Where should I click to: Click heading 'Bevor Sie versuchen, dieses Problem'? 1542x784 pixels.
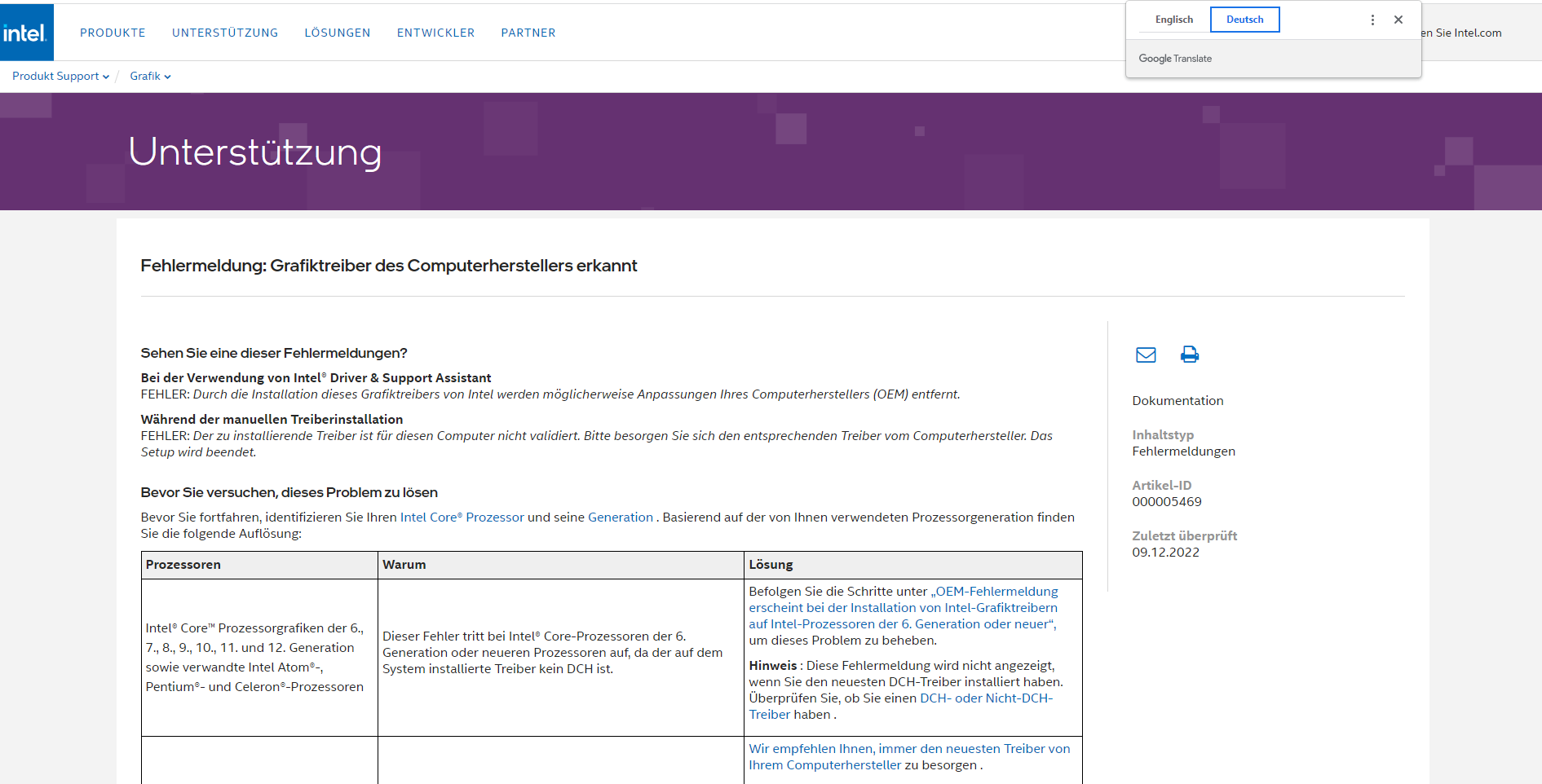click(289, 492)
